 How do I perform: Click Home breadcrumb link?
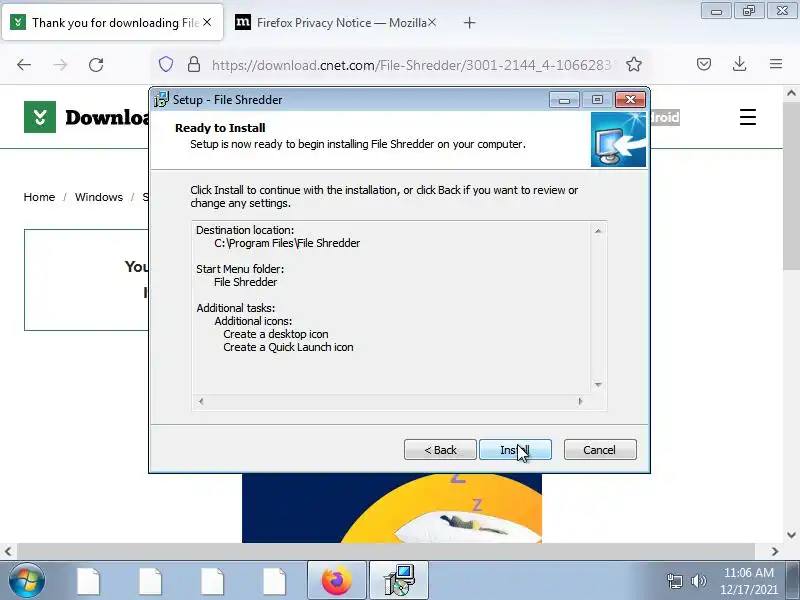pos(39,197)
